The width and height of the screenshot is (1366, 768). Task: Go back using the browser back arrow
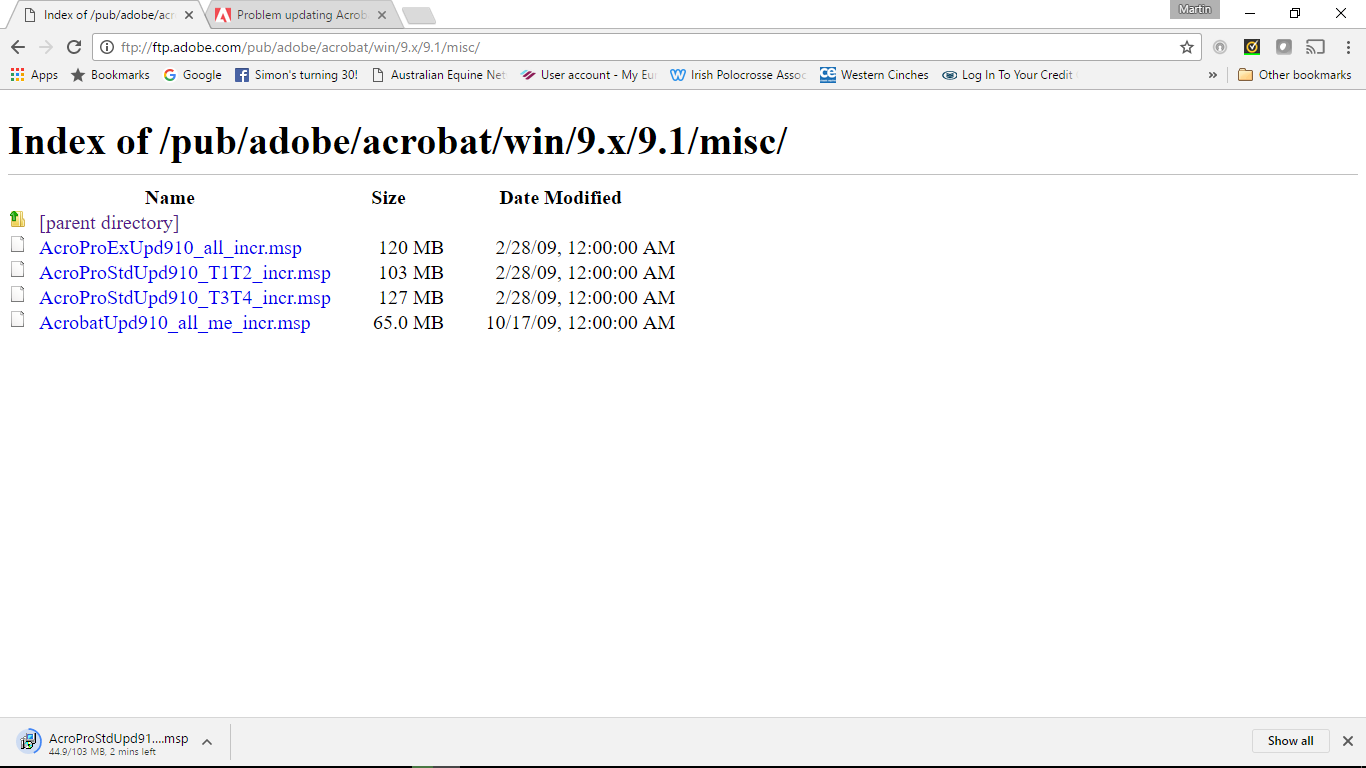point(18,47)
